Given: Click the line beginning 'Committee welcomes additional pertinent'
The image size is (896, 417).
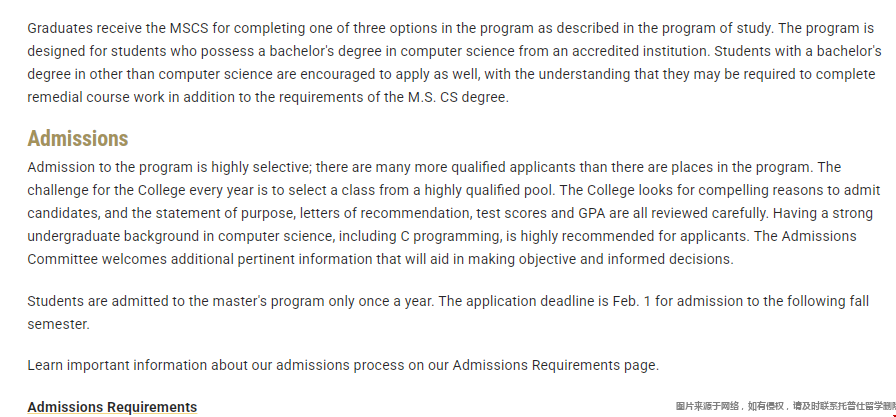Looking at the screenshot, I should (x=380, y=259).
